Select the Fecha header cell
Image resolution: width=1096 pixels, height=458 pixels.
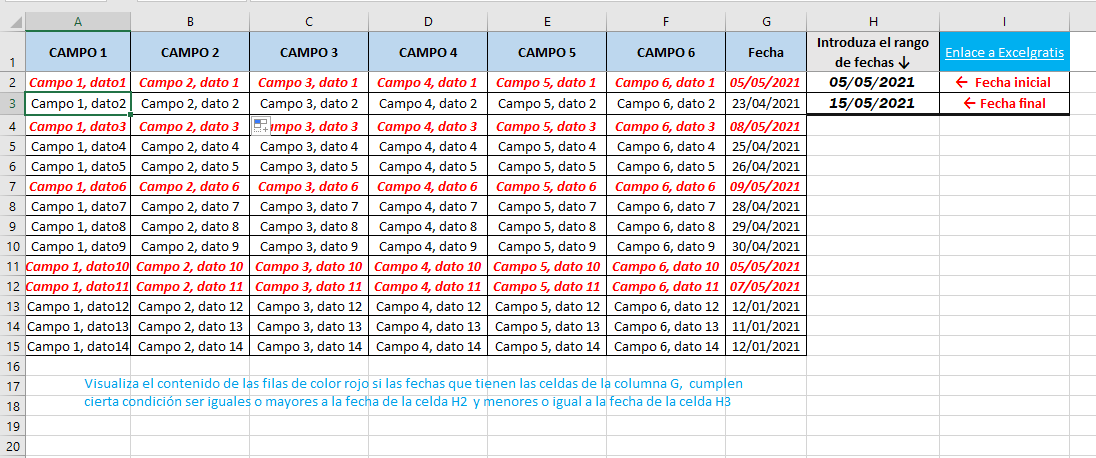coord(766,52)
